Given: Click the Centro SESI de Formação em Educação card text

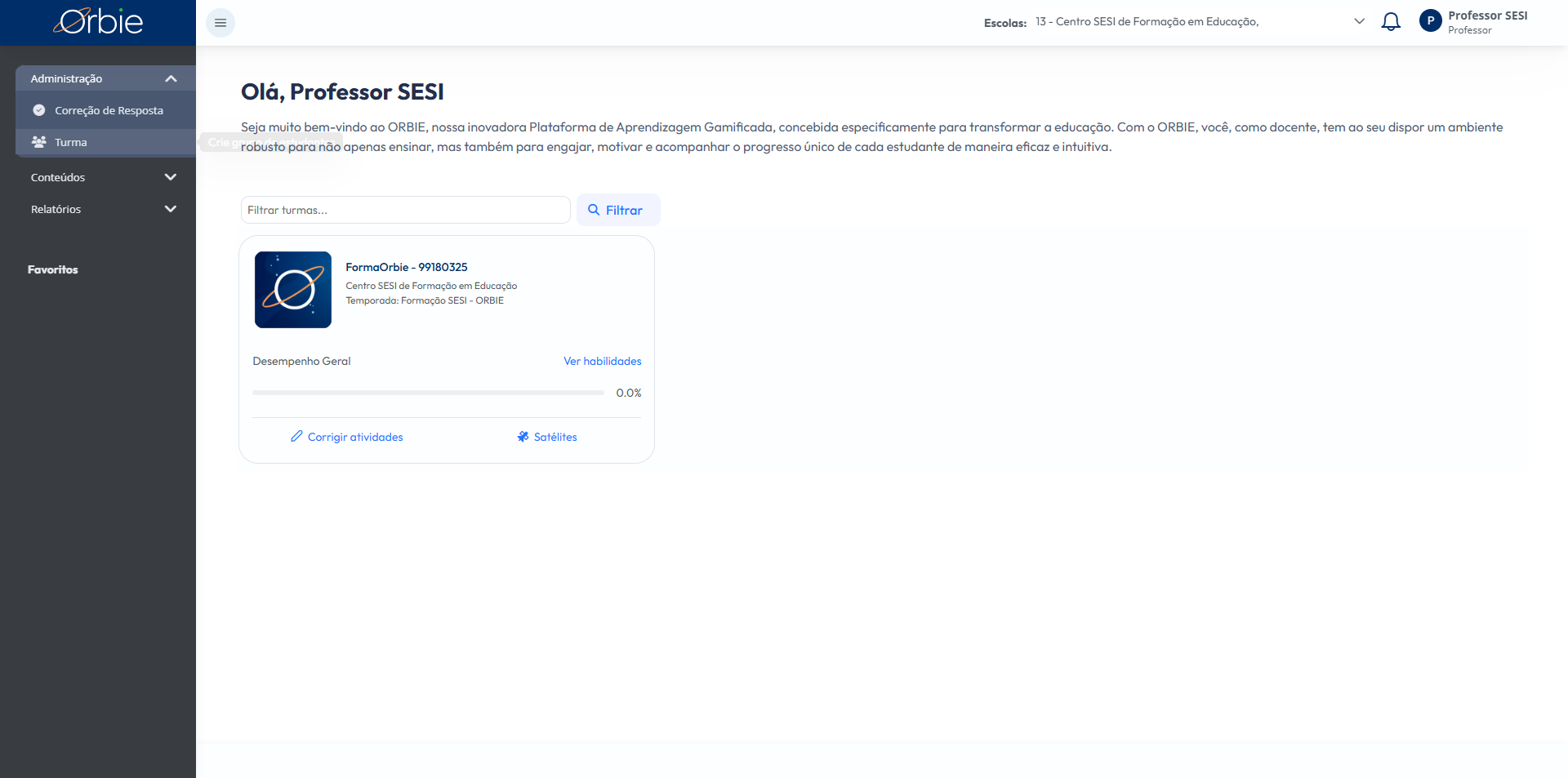Looking at the screenshot, I should pos(431,286).
